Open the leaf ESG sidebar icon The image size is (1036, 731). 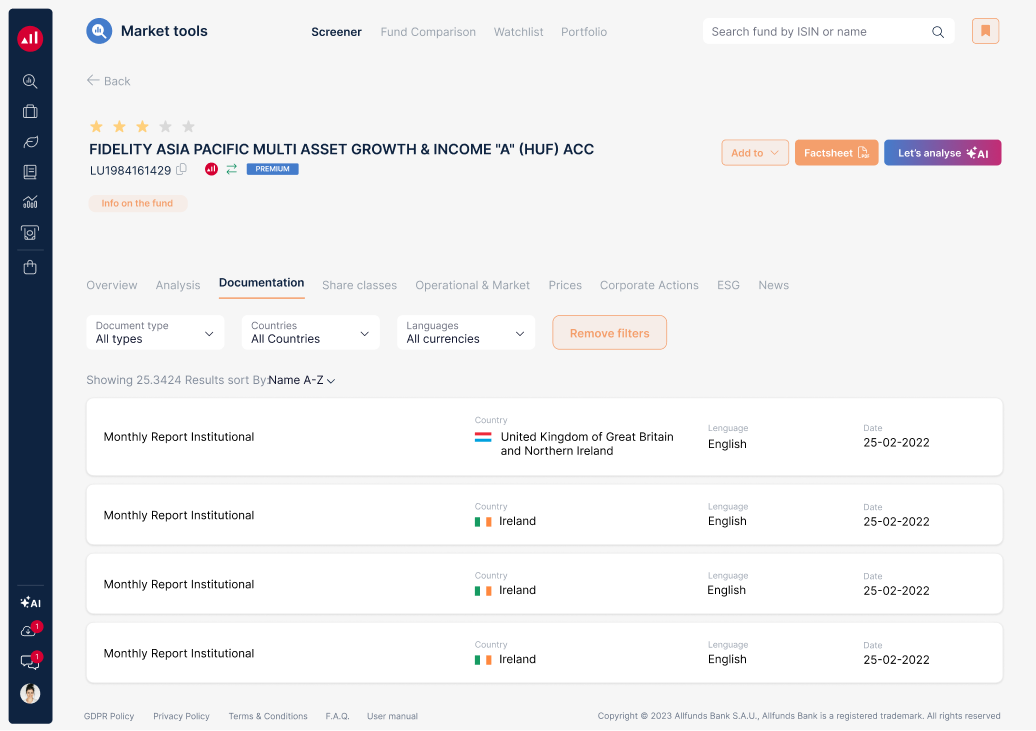pyautogui.click(x=30, y=142)
